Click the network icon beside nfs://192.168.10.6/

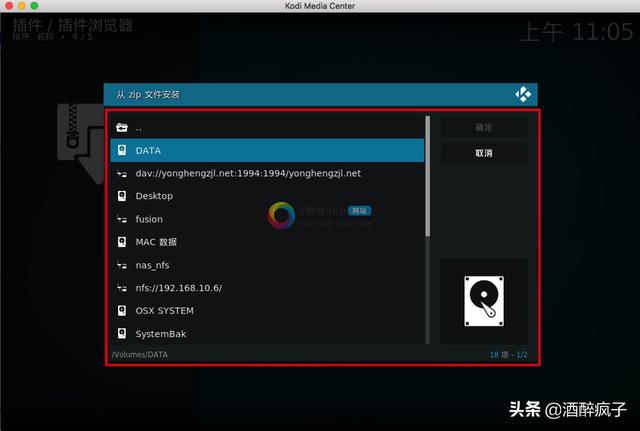[x=122, y=288]
